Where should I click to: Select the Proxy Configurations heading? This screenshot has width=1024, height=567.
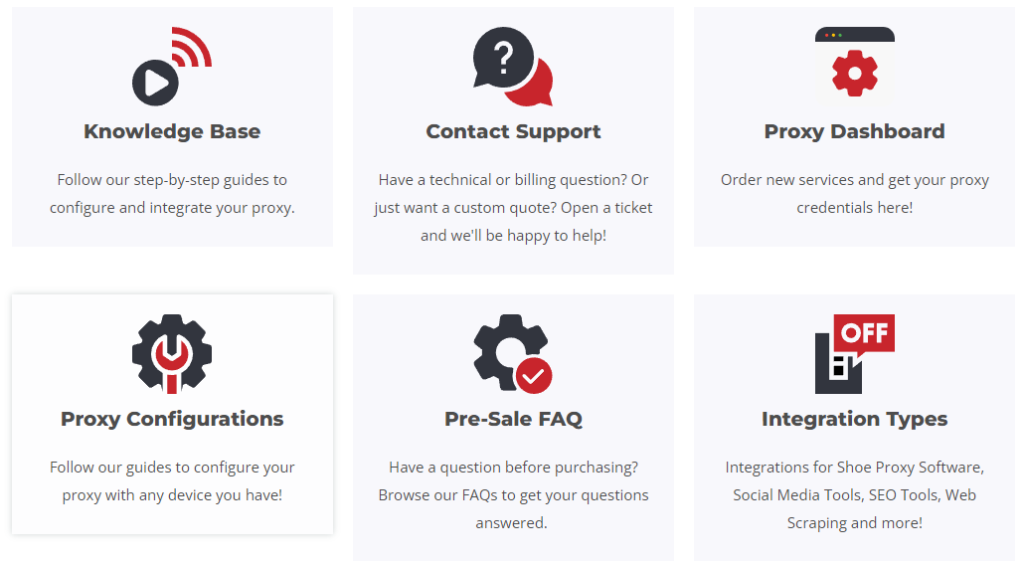pyautogui.click(x=172, y=419)
